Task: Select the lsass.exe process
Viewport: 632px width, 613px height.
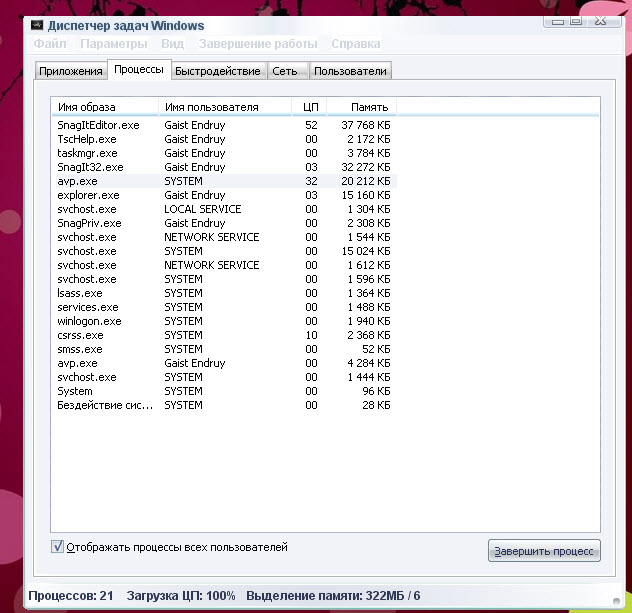Action: tap(224, 293)
